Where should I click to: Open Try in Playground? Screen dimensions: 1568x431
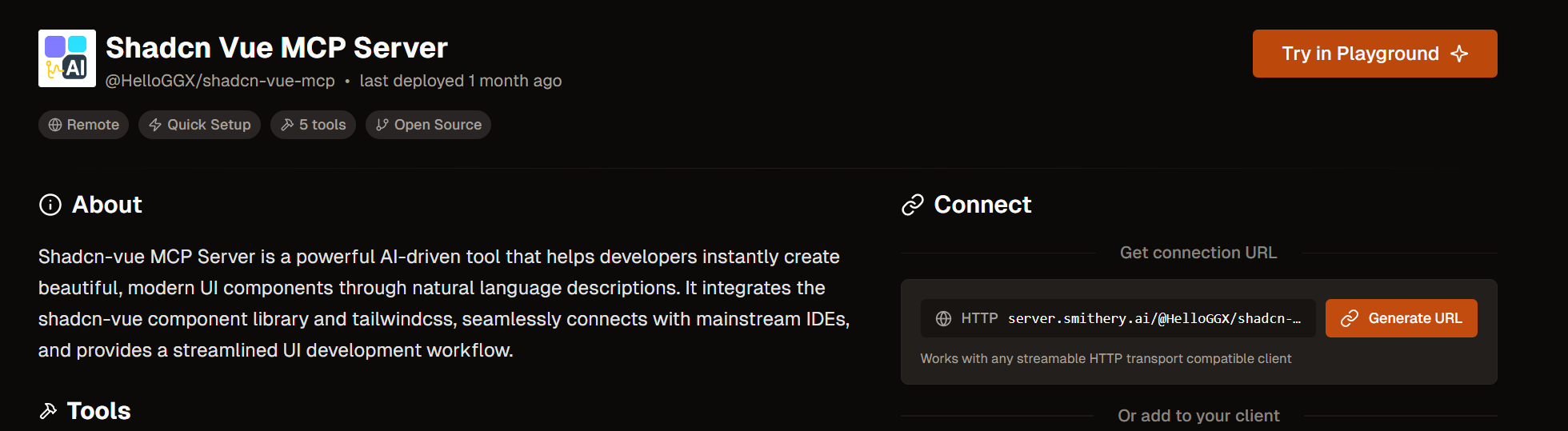[x=1374, y=54]
